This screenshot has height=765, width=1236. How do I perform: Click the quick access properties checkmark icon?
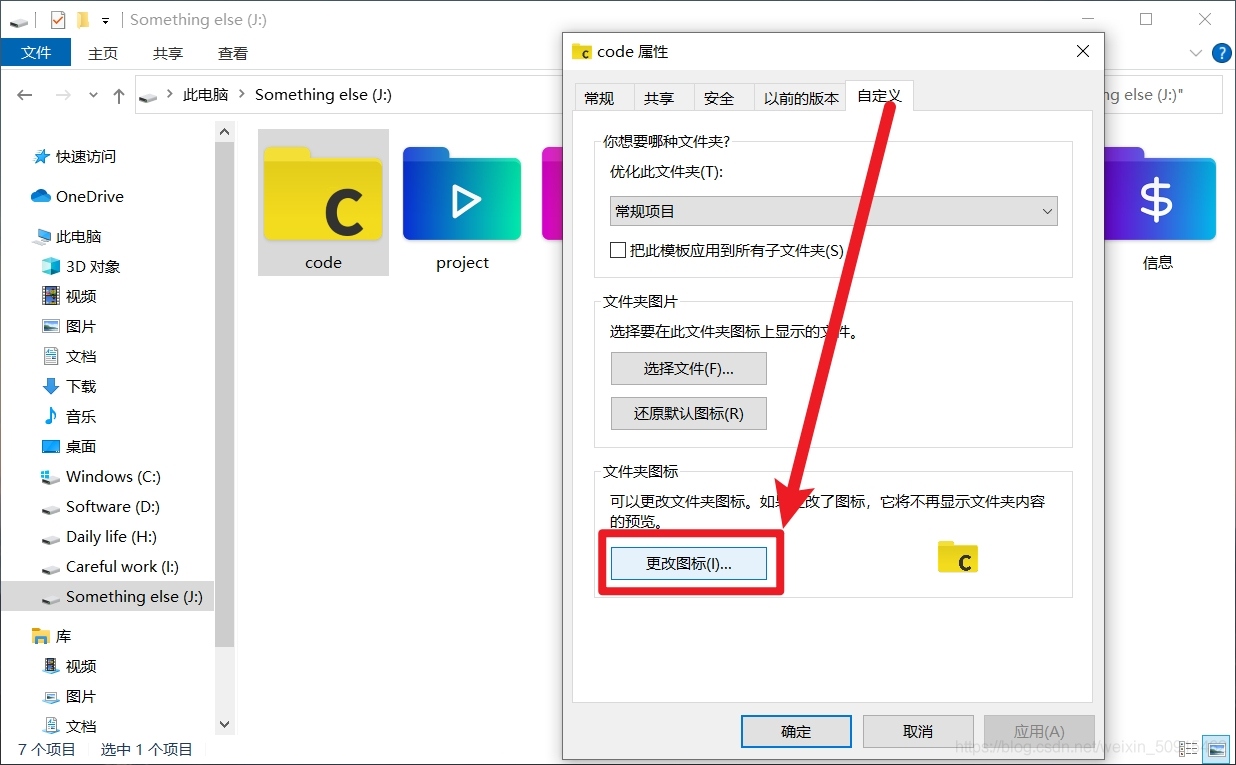(x=58, y=19)
